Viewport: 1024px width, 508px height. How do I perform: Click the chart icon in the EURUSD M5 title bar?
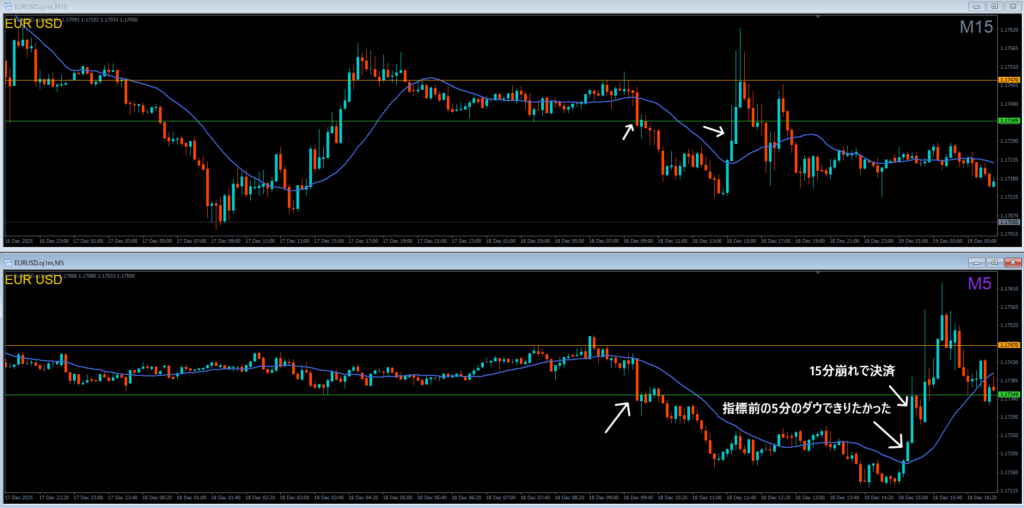click(8, 262)
